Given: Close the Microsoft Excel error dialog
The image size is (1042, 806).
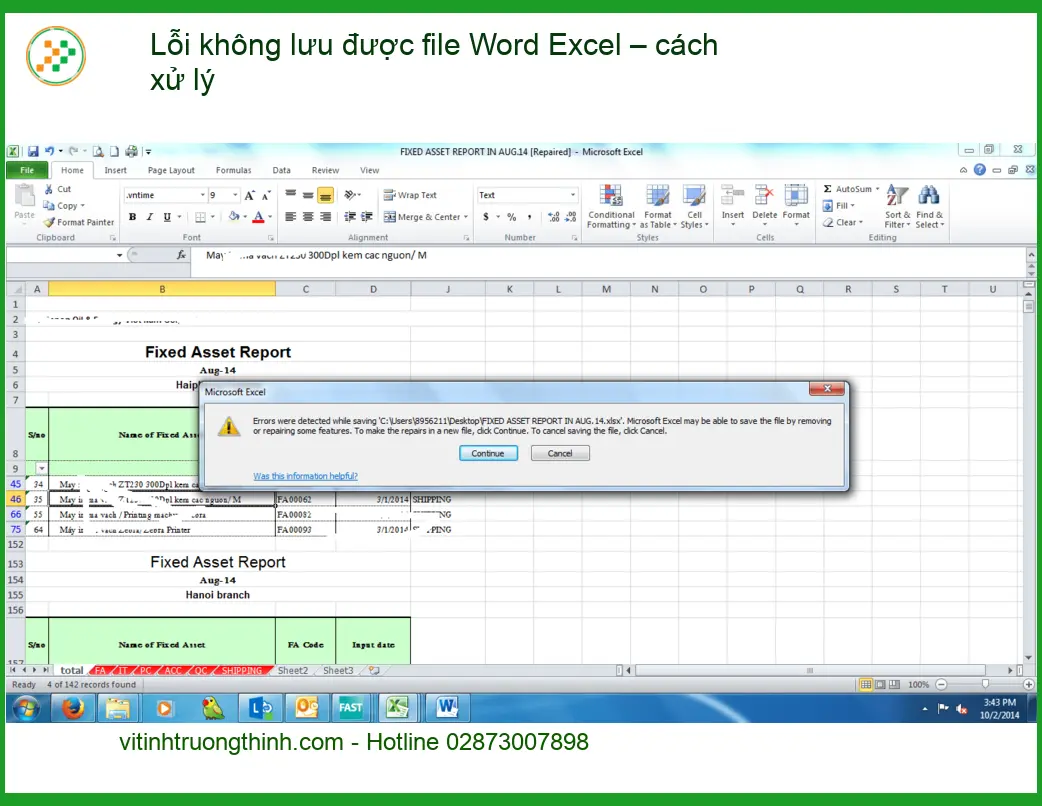Looking at the screenshot, I should 827,389.
